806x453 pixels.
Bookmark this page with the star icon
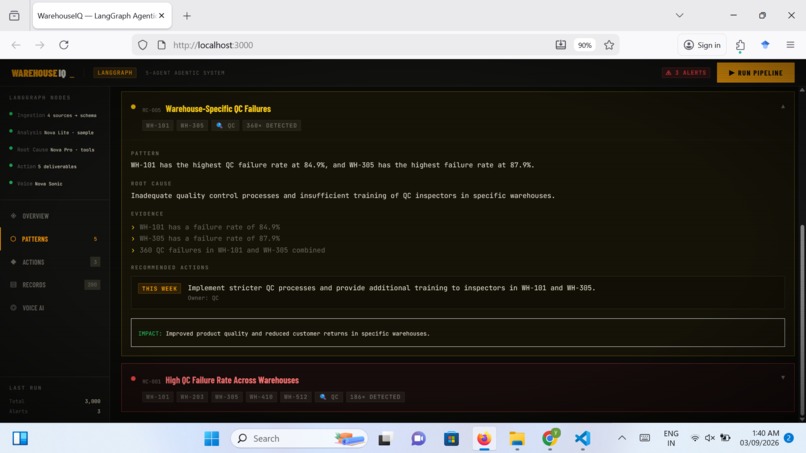609,45
